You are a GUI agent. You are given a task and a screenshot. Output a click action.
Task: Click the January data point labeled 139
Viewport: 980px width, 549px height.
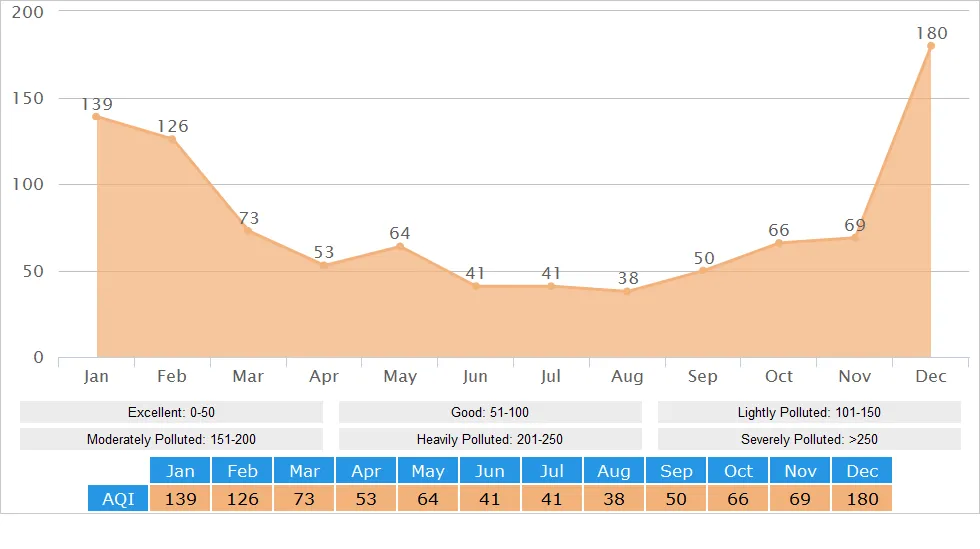point(96,117)
